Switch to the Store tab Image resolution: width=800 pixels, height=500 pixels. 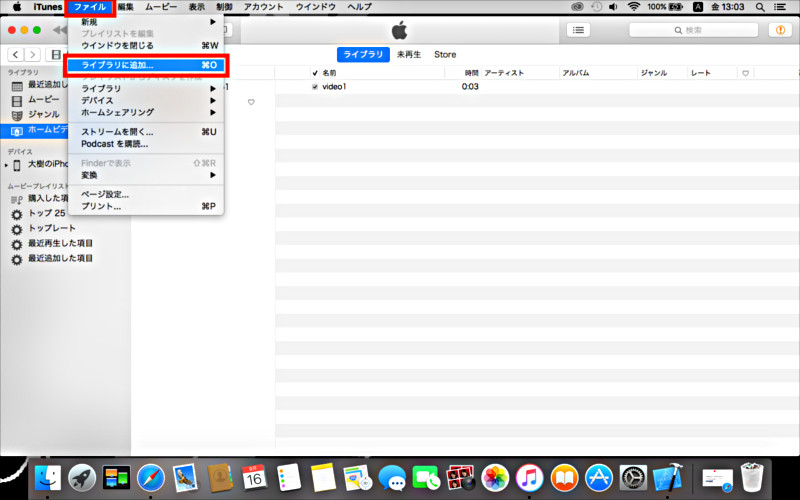[445, 55]
